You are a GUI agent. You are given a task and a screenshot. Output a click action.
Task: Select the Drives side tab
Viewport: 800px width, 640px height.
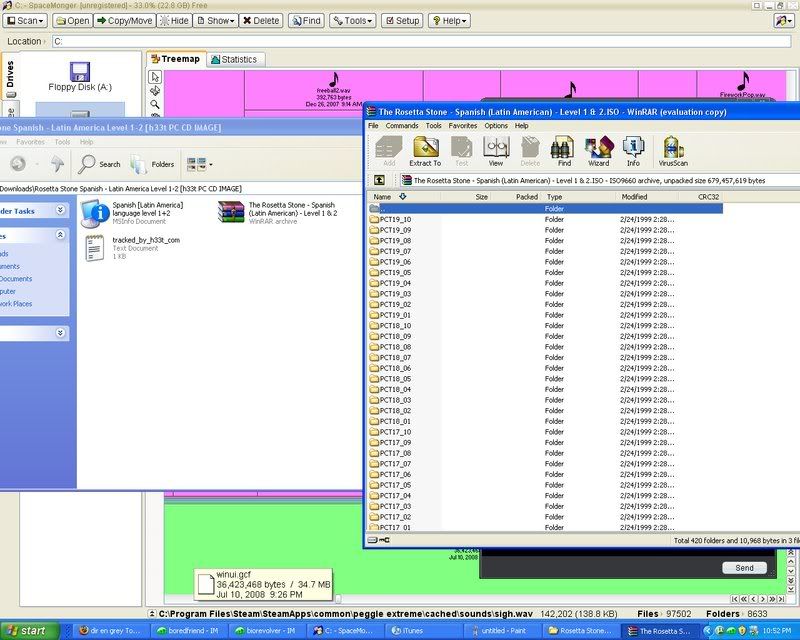(10, 77)
